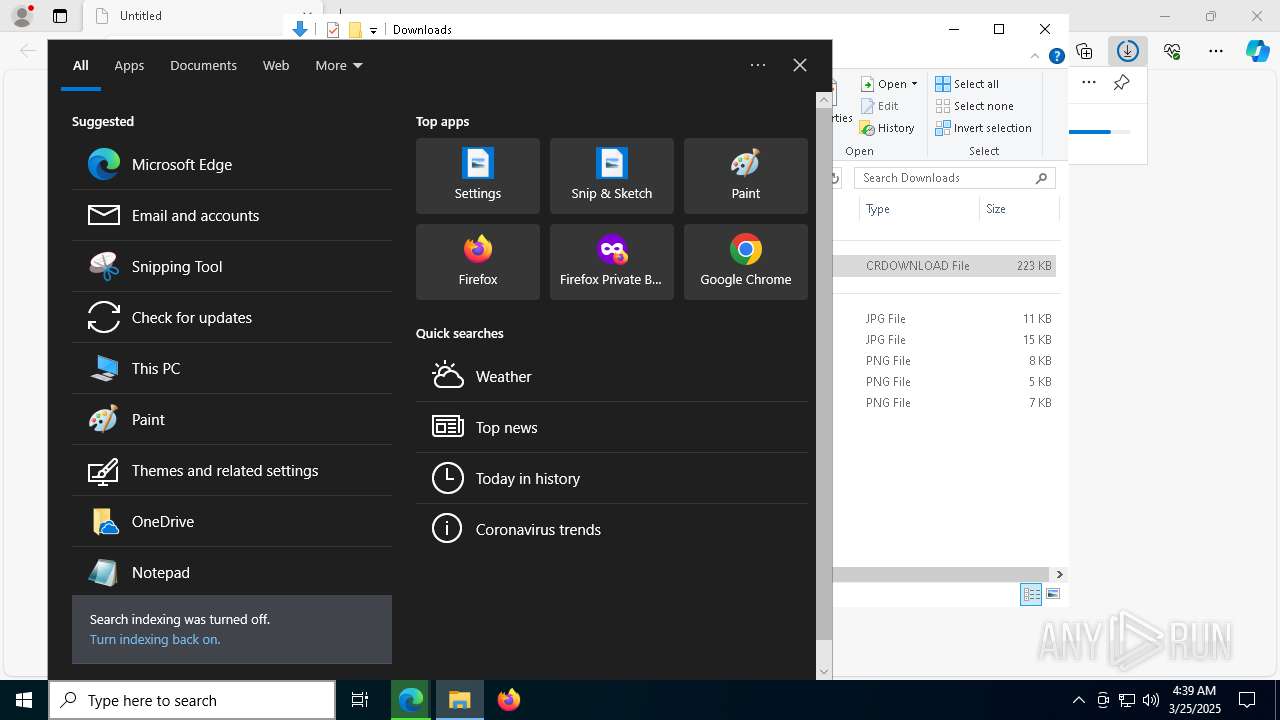Screen dimensions: 1280x720
Task: Select the CRDOWNLOAD File row
Action: click(x=945, y=266)
